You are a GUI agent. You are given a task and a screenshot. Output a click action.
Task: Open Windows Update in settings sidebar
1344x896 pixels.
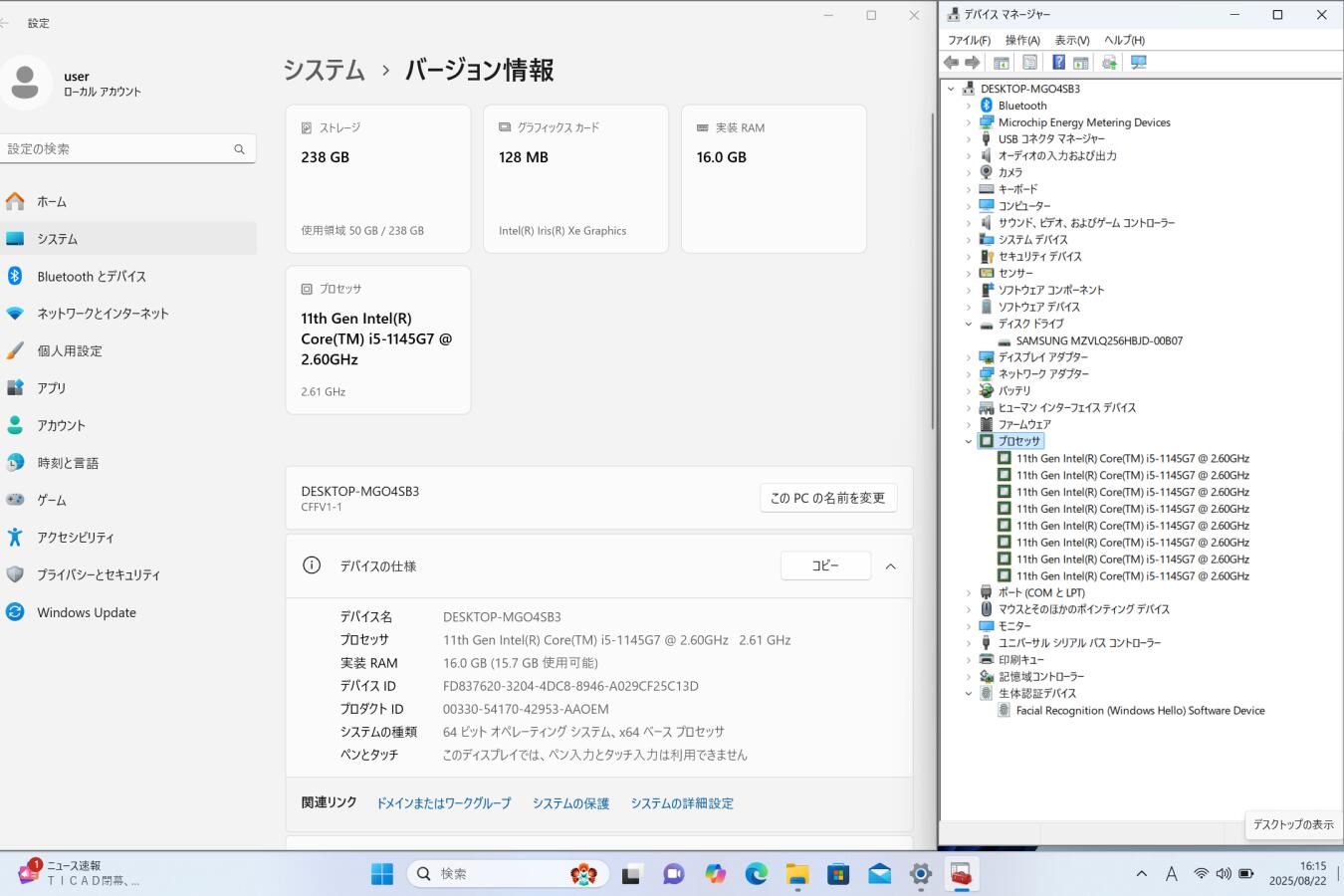pyautogui.click(x=87, y=612)
